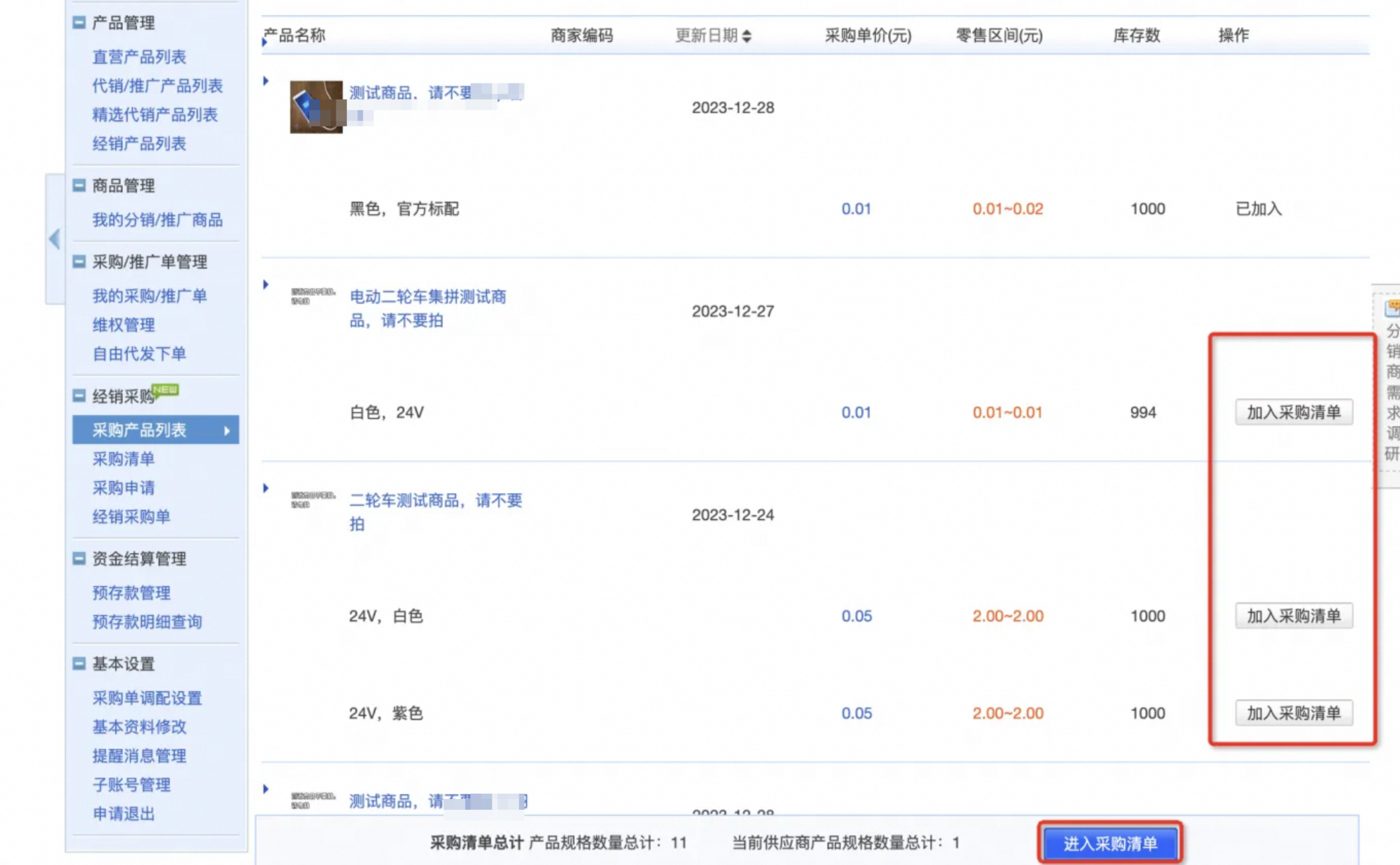Screen dimensions: 1400x865
Task: Open 基本资料修改
Action: (x=139, y=727)
